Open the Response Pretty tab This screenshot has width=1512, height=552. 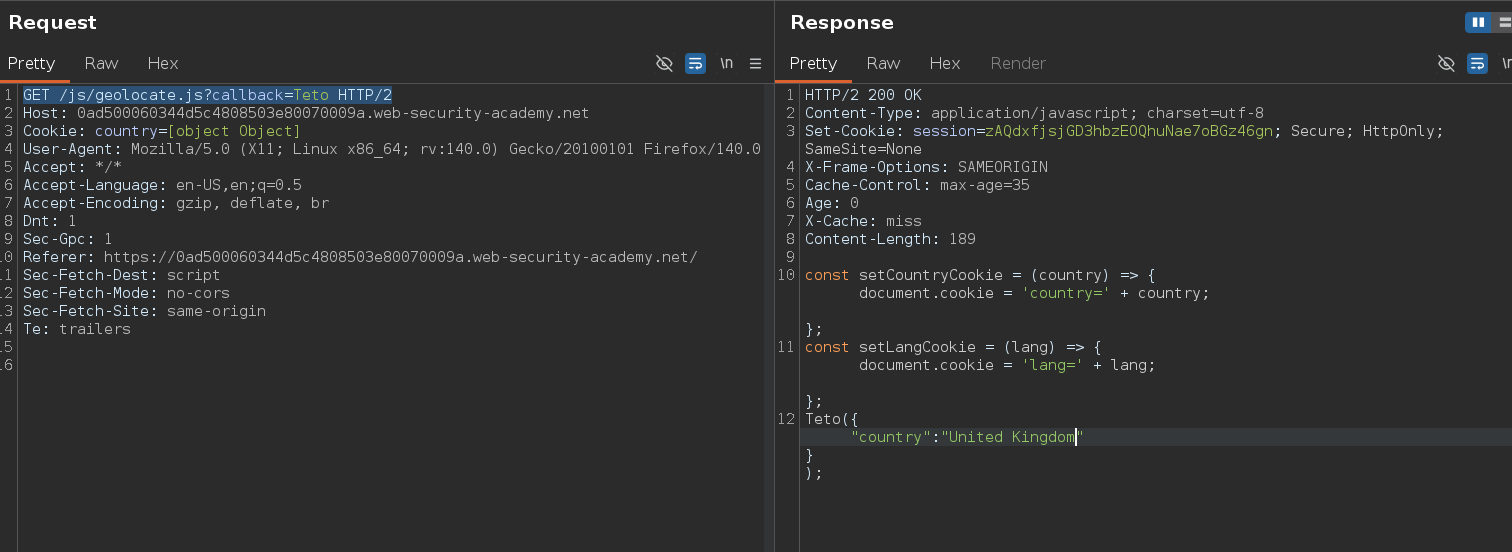click(813, 63)
